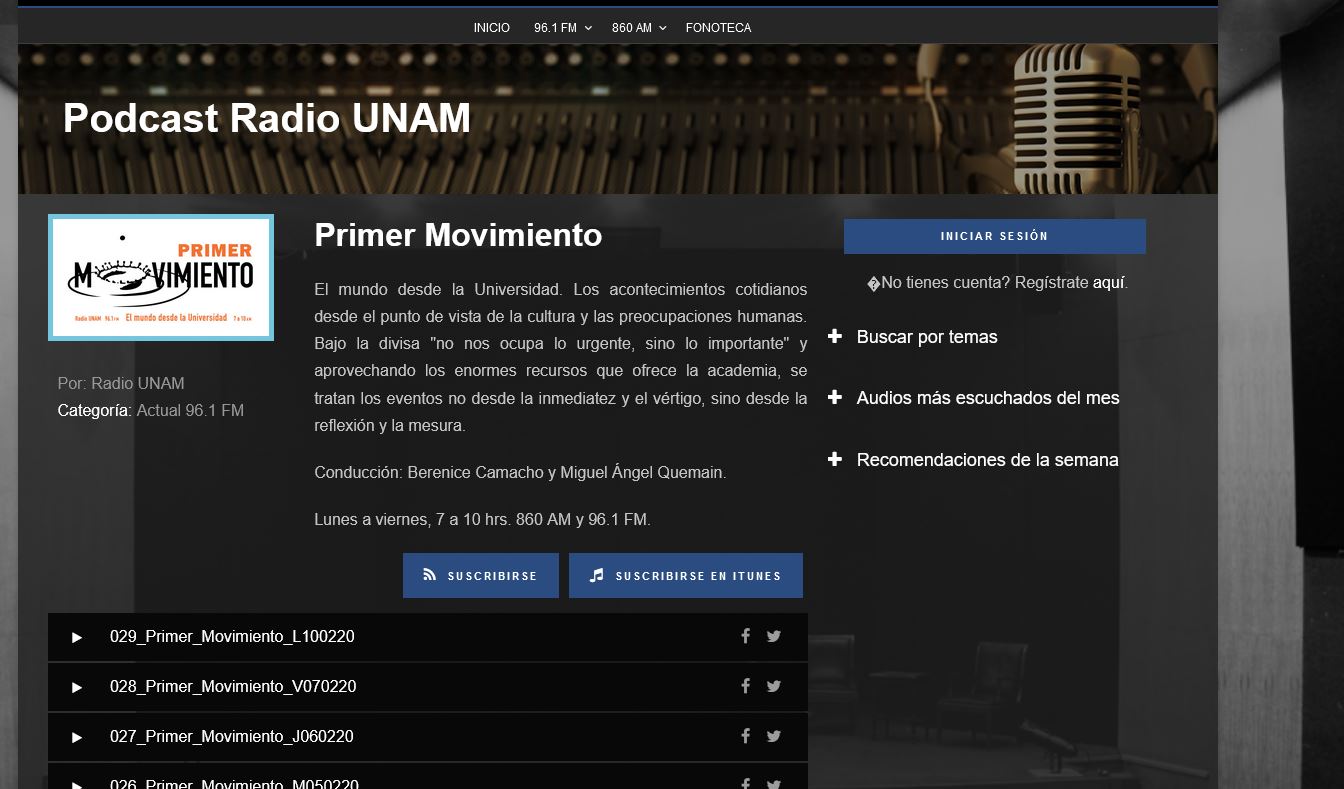
Task: Click 'Por: Radio UNAM' author text
Action: point(121,384)
